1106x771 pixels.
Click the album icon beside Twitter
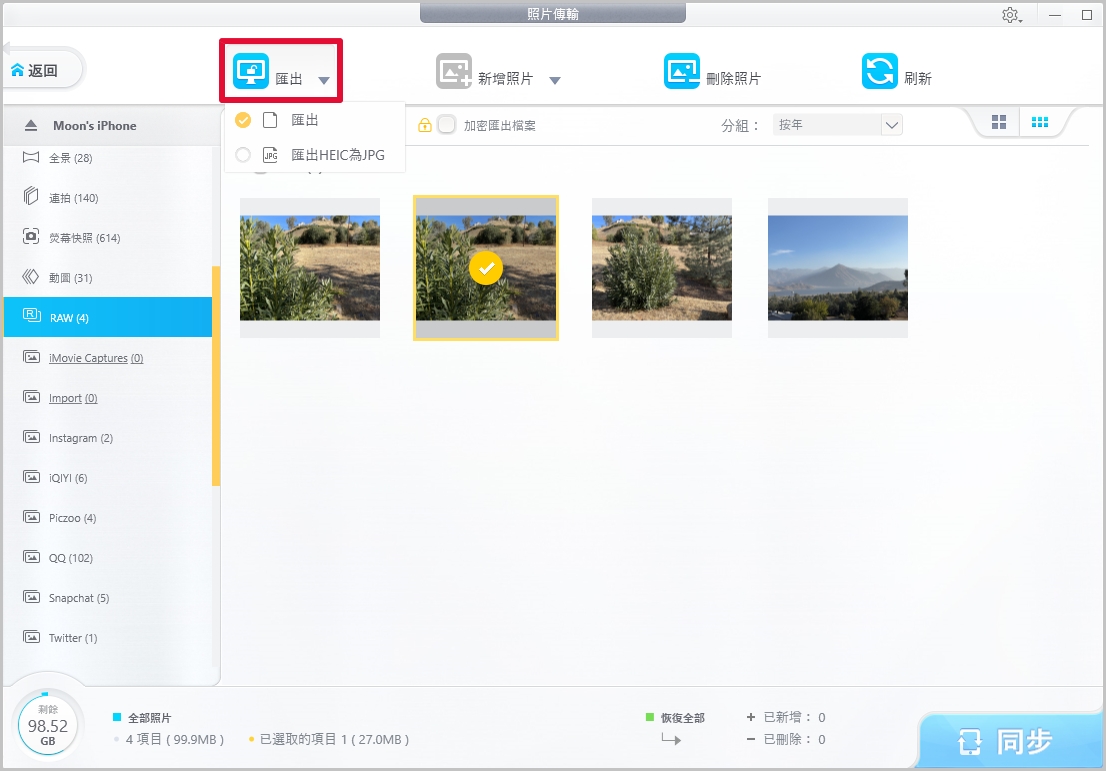pyautogui.click(x=32, y=637)
